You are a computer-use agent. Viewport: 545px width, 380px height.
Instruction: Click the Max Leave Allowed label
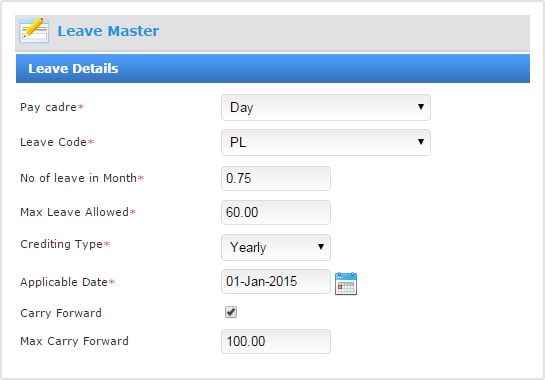pos(78,212)
